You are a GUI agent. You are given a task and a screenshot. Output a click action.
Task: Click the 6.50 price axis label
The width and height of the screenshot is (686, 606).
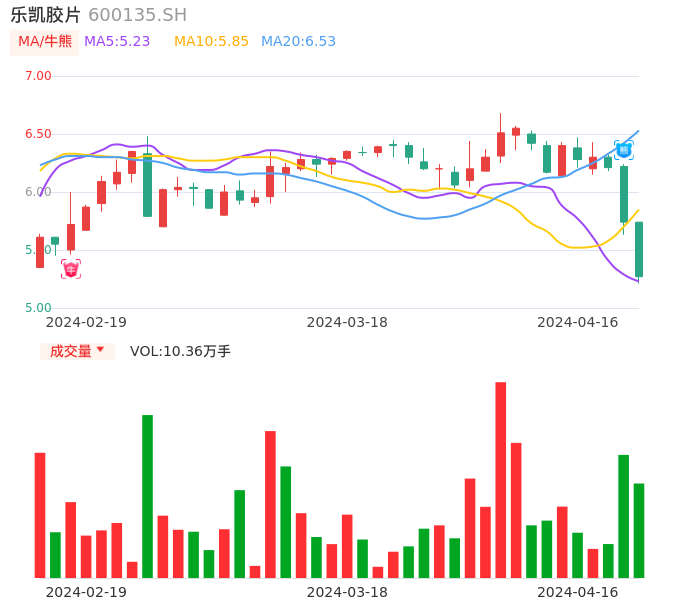tap(38, 134)
